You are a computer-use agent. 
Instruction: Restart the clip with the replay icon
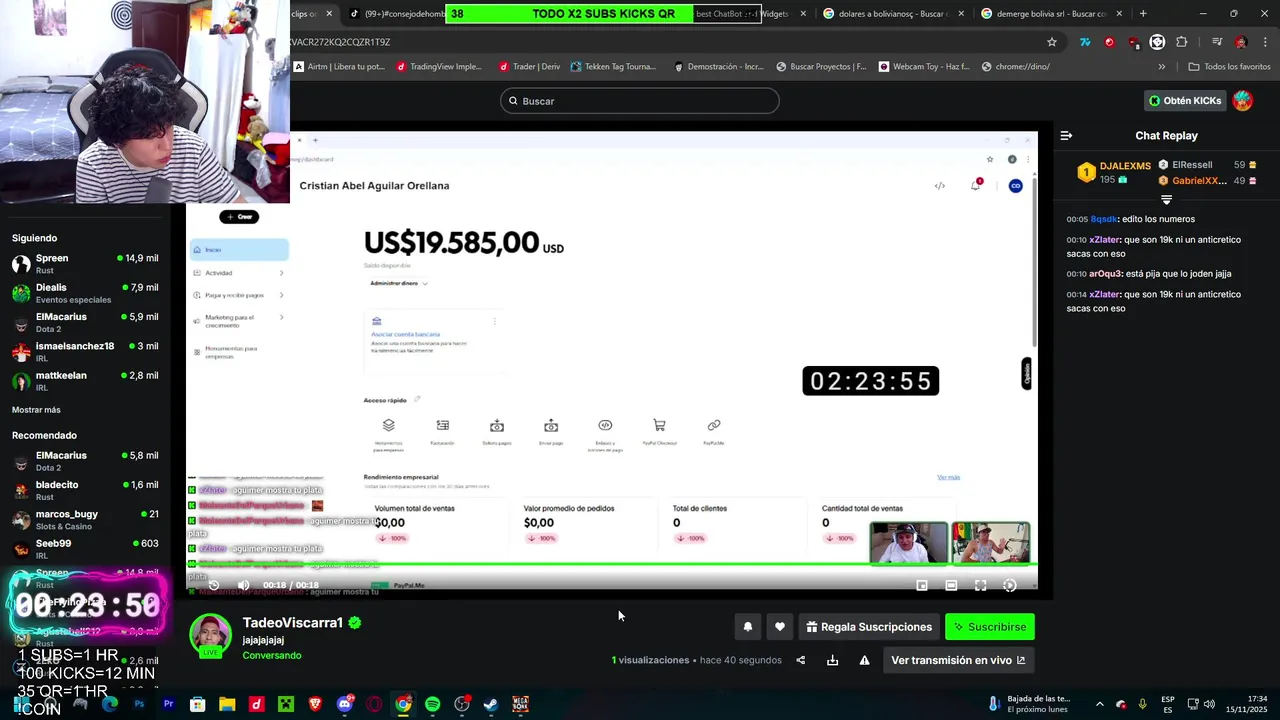(x=213, y=585)
